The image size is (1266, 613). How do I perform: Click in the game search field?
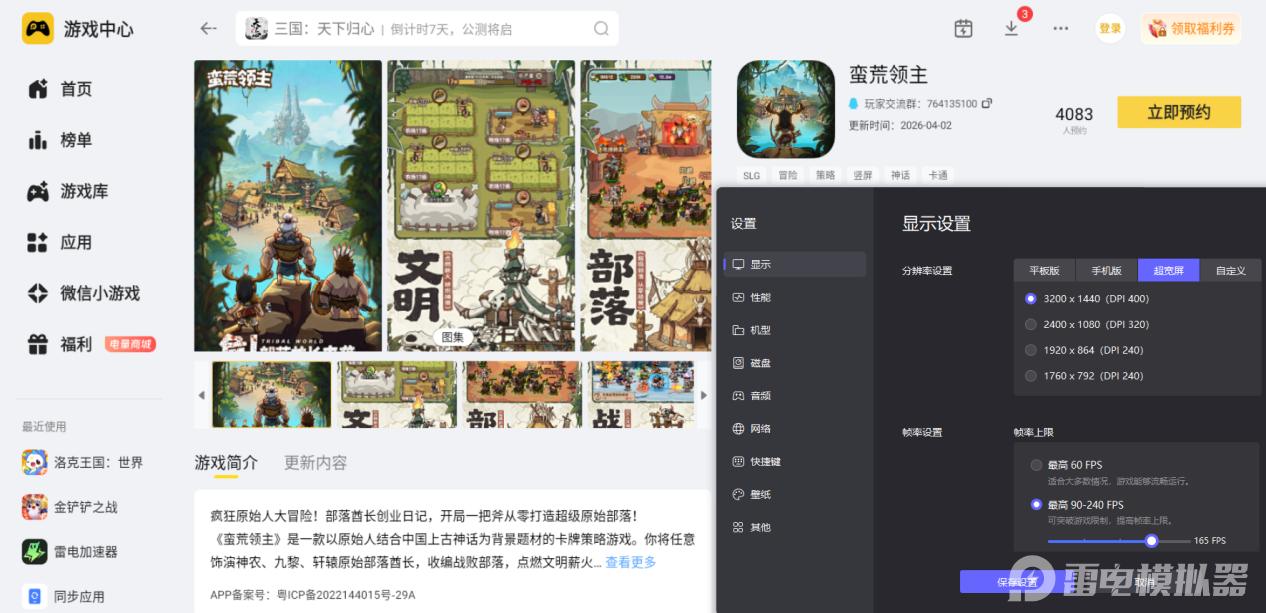point(427,28)
